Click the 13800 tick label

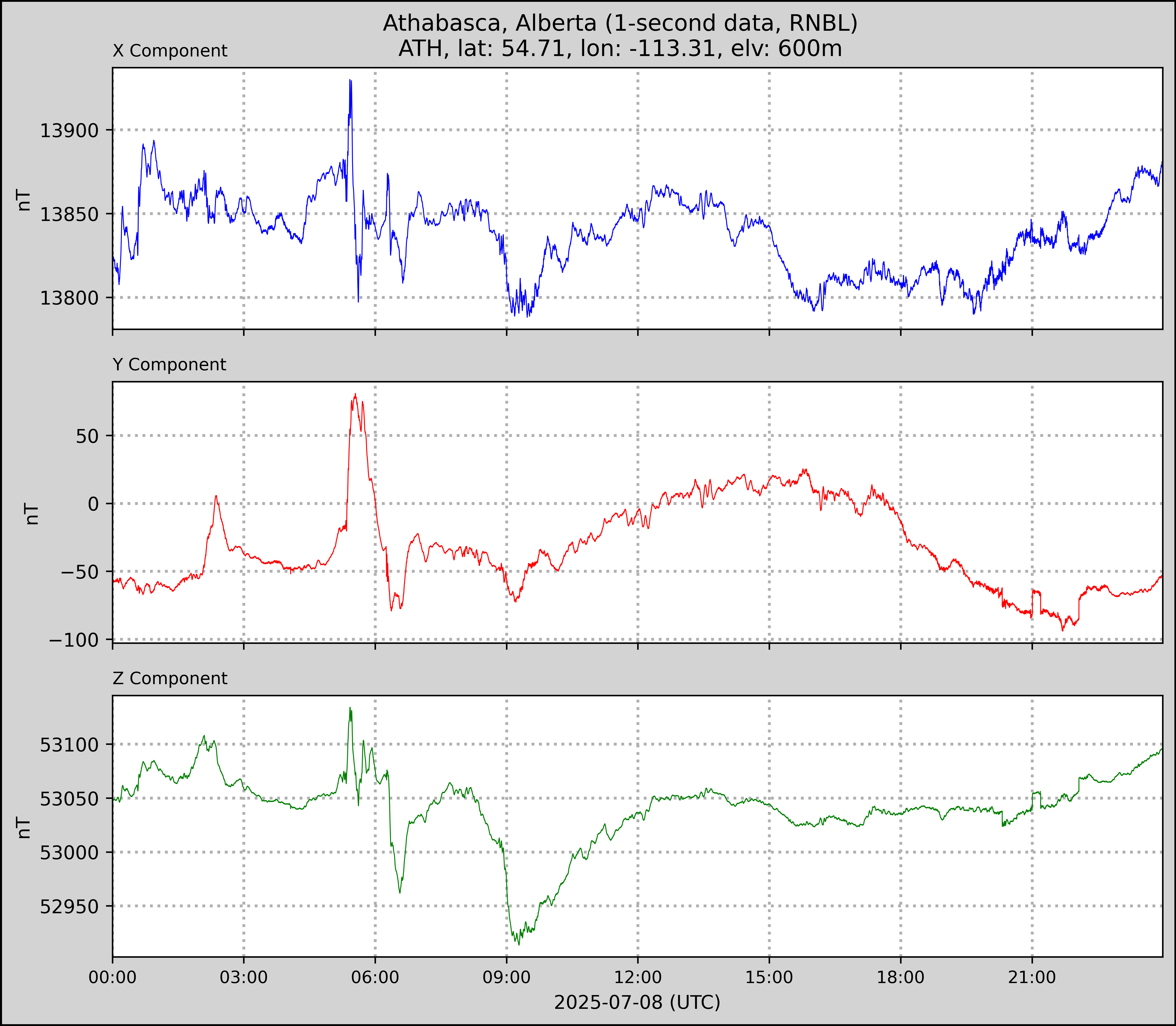[69, 298]
